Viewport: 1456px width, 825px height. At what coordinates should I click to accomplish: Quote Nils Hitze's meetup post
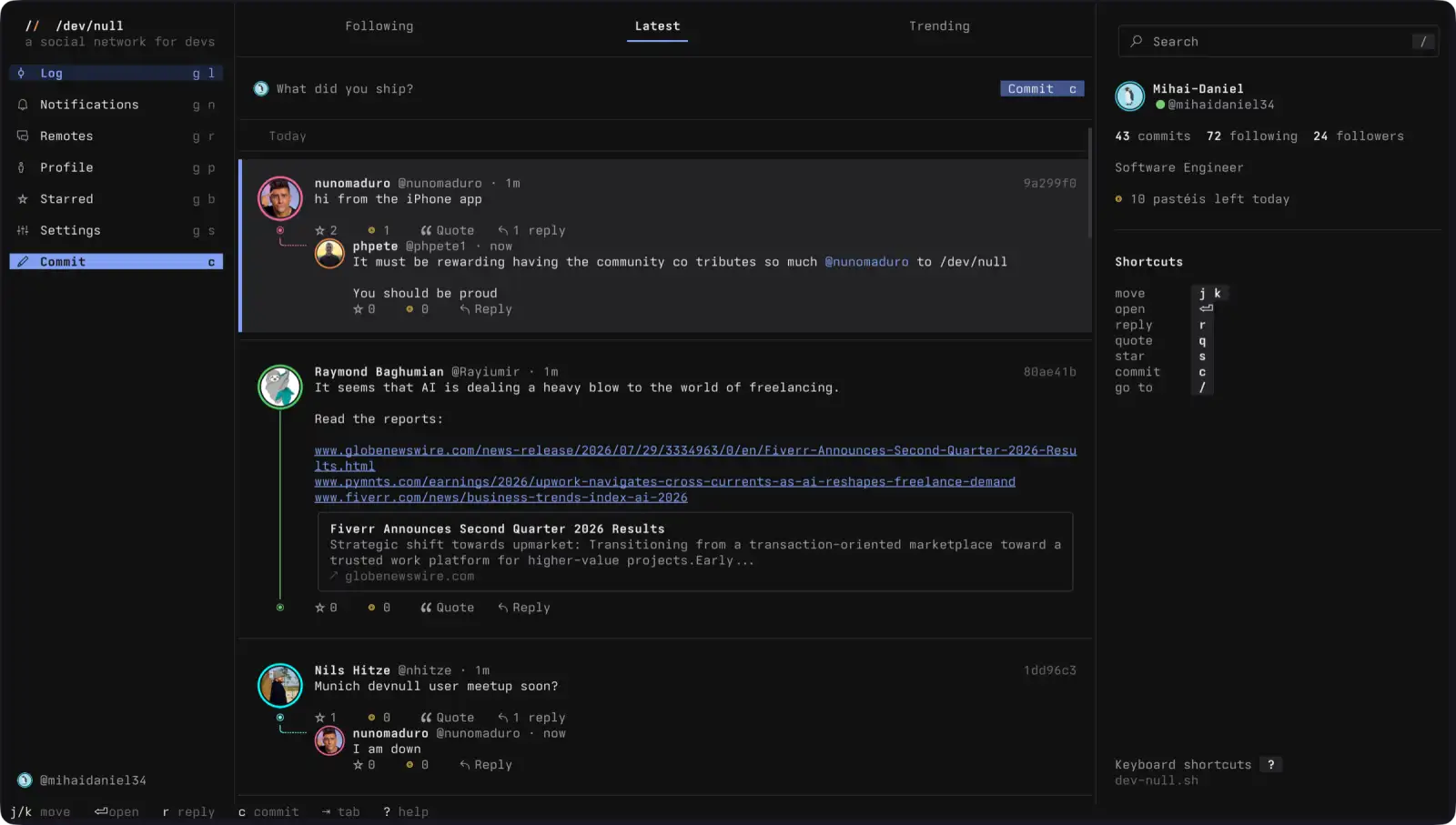(x=447, y=718)
